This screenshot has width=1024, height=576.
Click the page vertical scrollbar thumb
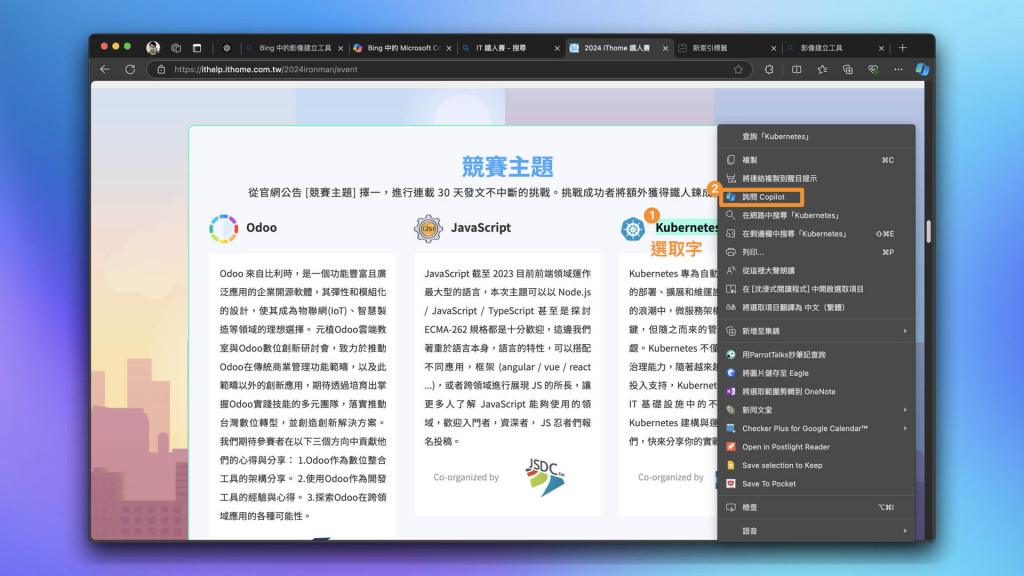pos(928,231)
